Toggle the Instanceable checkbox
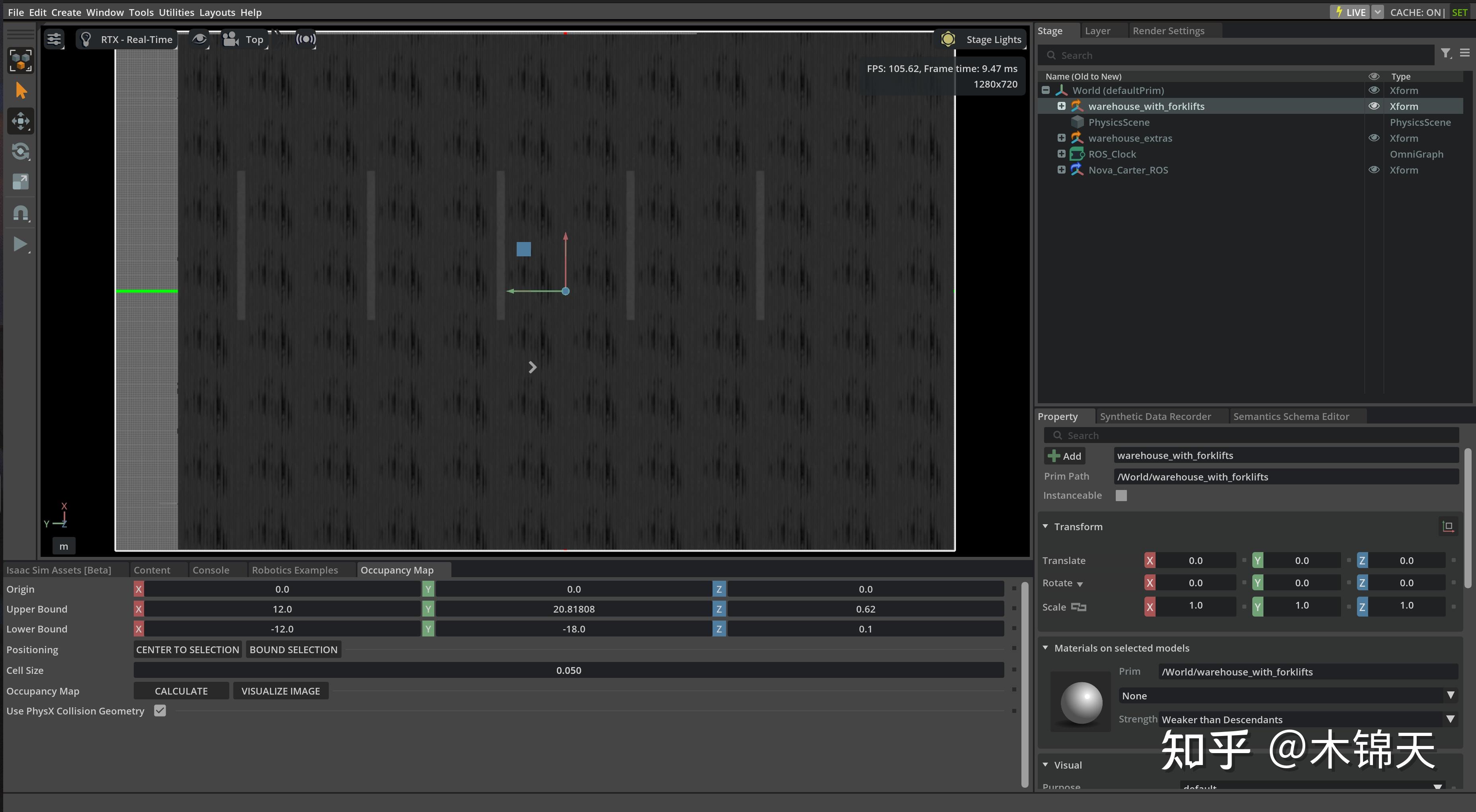1476x812 pixels. 1121,495
